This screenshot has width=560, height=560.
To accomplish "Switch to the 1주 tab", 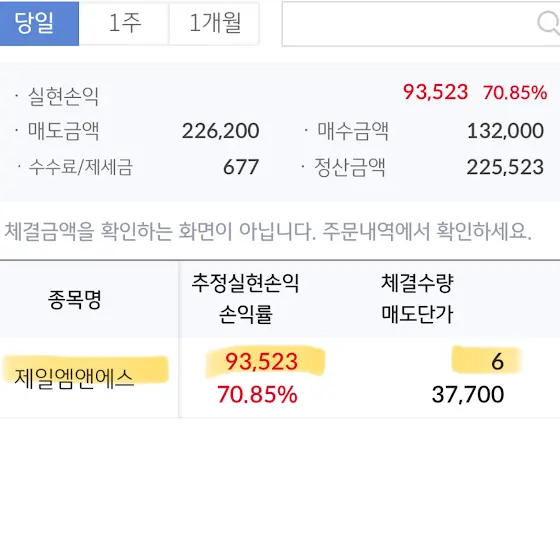I will pos(124,23).
